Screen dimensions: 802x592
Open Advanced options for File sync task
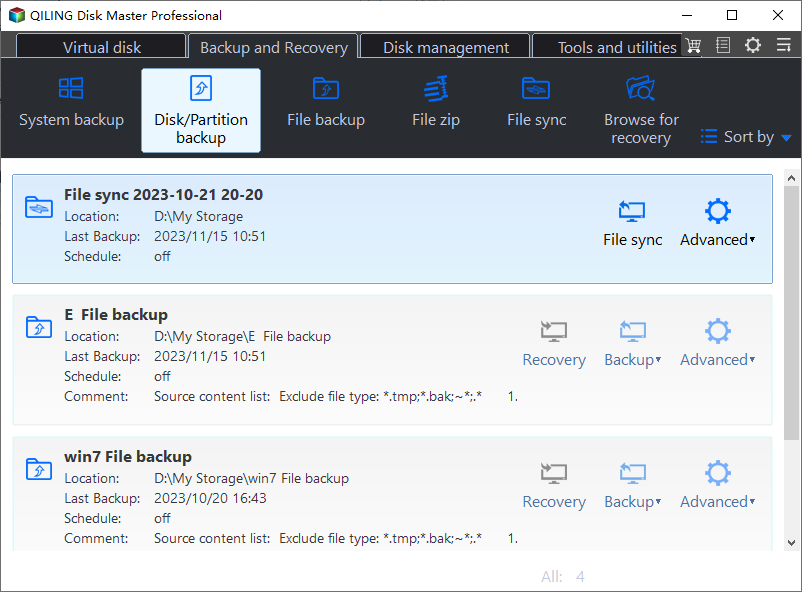(718, 224)
